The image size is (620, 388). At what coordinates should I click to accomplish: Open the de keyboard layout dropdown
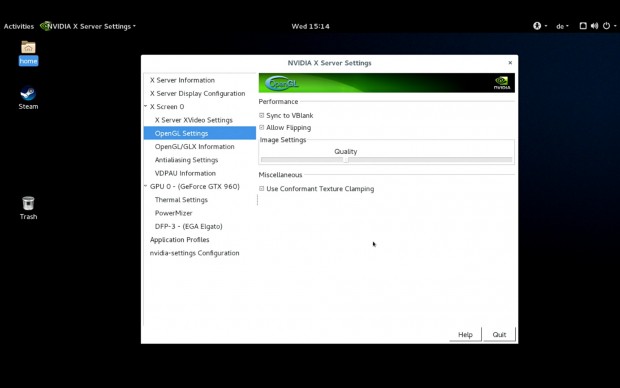coord(562,26)
